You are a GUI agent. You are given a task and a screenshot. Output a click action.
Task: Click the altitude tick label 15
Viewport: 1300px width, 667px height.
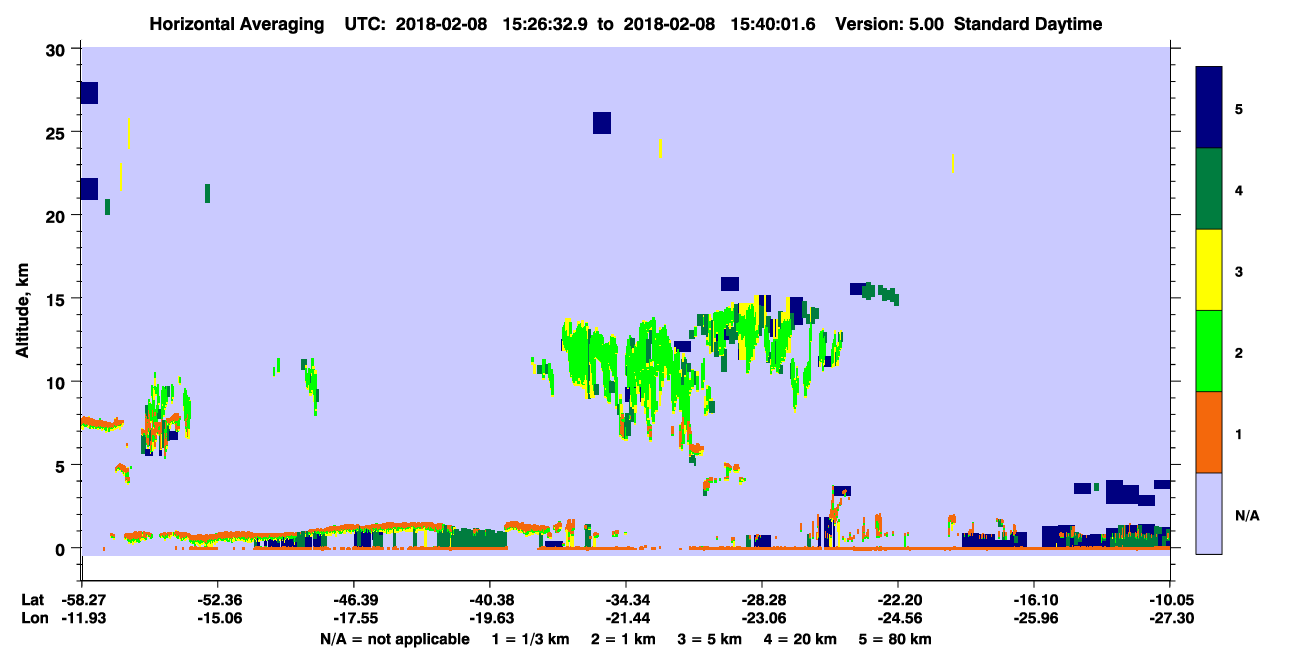(x=58, y=299)
